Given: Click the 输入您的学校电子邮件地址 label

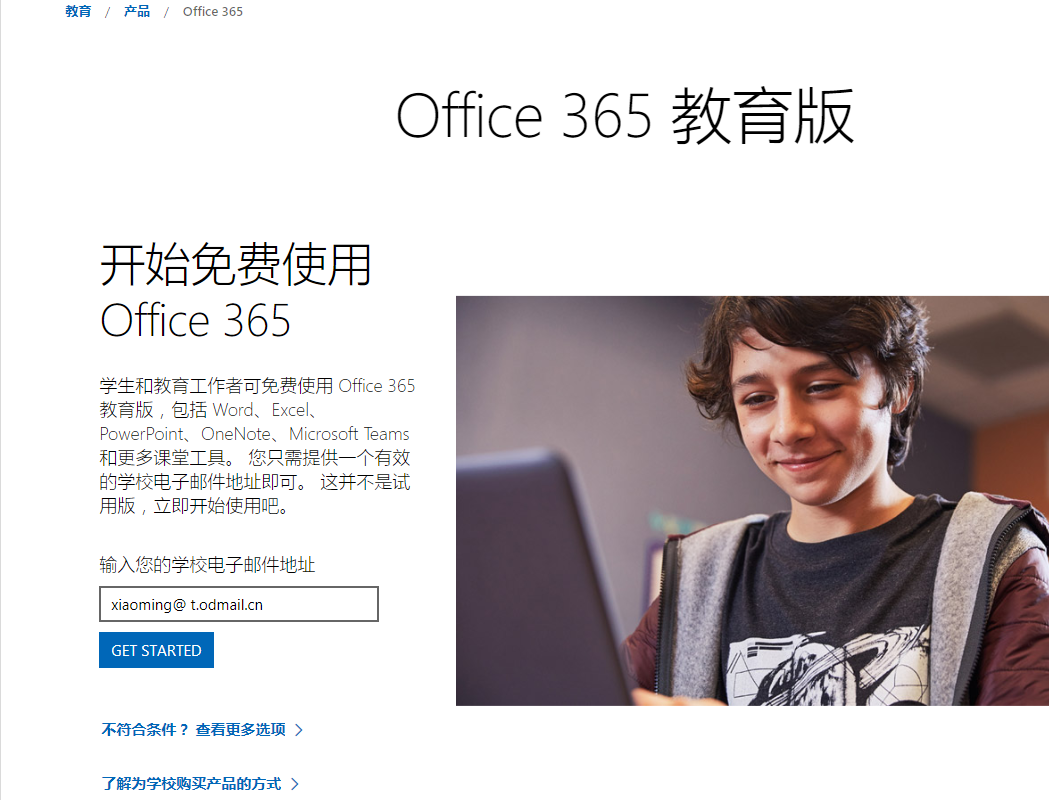Looking at the screenshot, I should [207, 565].
